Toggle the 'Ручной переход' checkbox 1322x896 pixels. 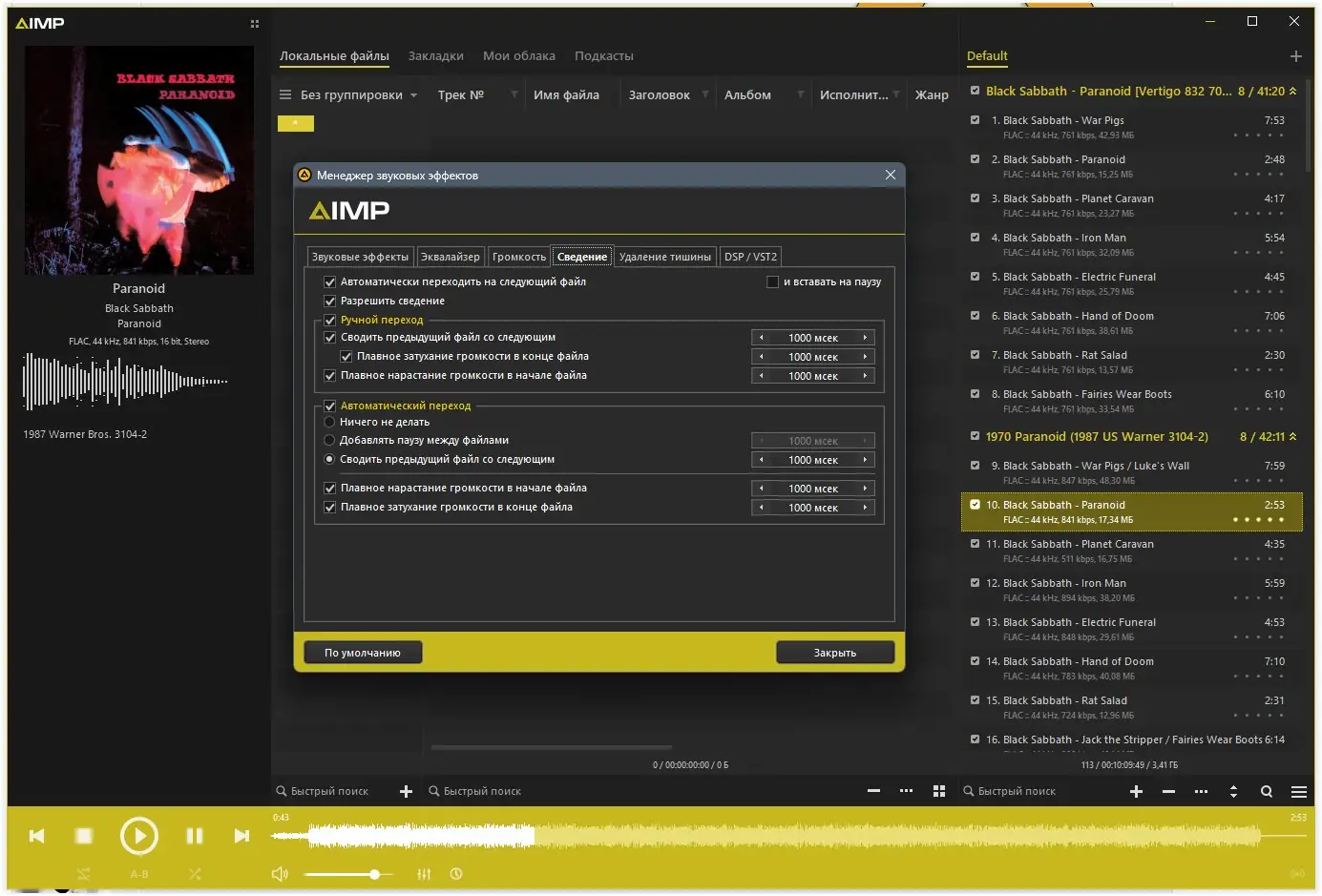pos(330,320)
